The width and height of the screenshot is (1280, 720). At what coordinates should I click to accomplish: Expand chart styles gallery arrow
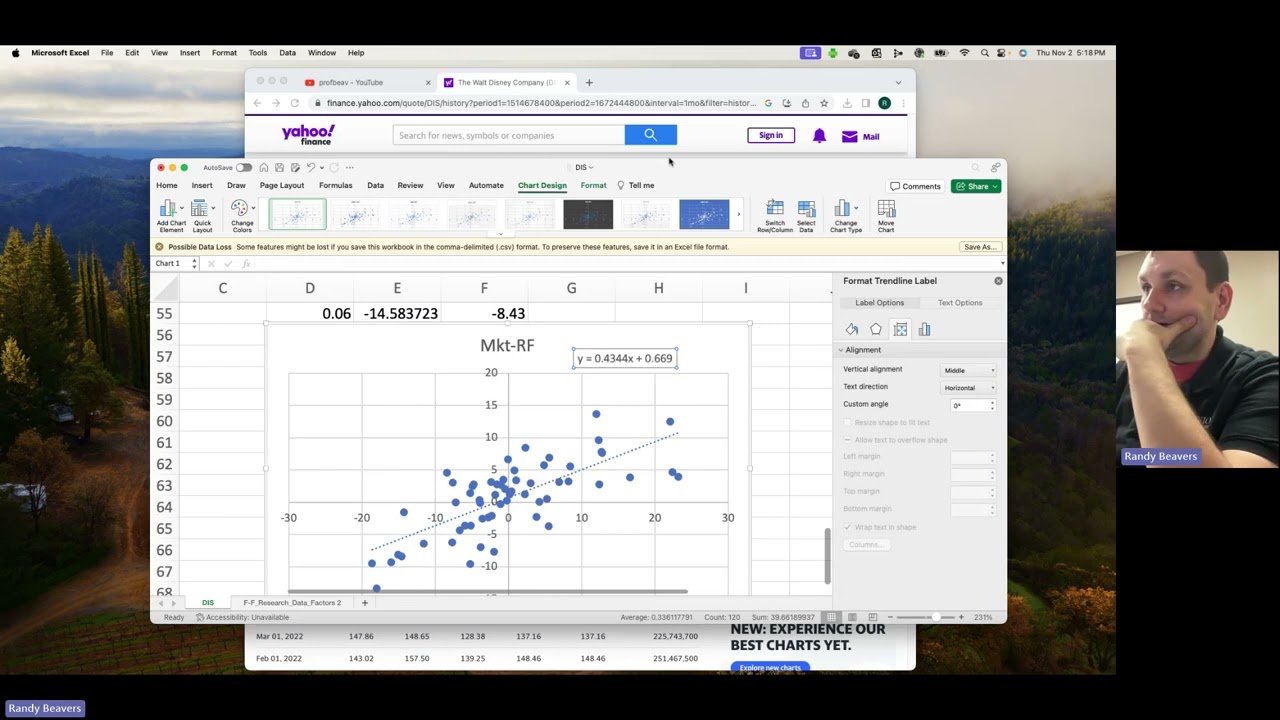739,214
